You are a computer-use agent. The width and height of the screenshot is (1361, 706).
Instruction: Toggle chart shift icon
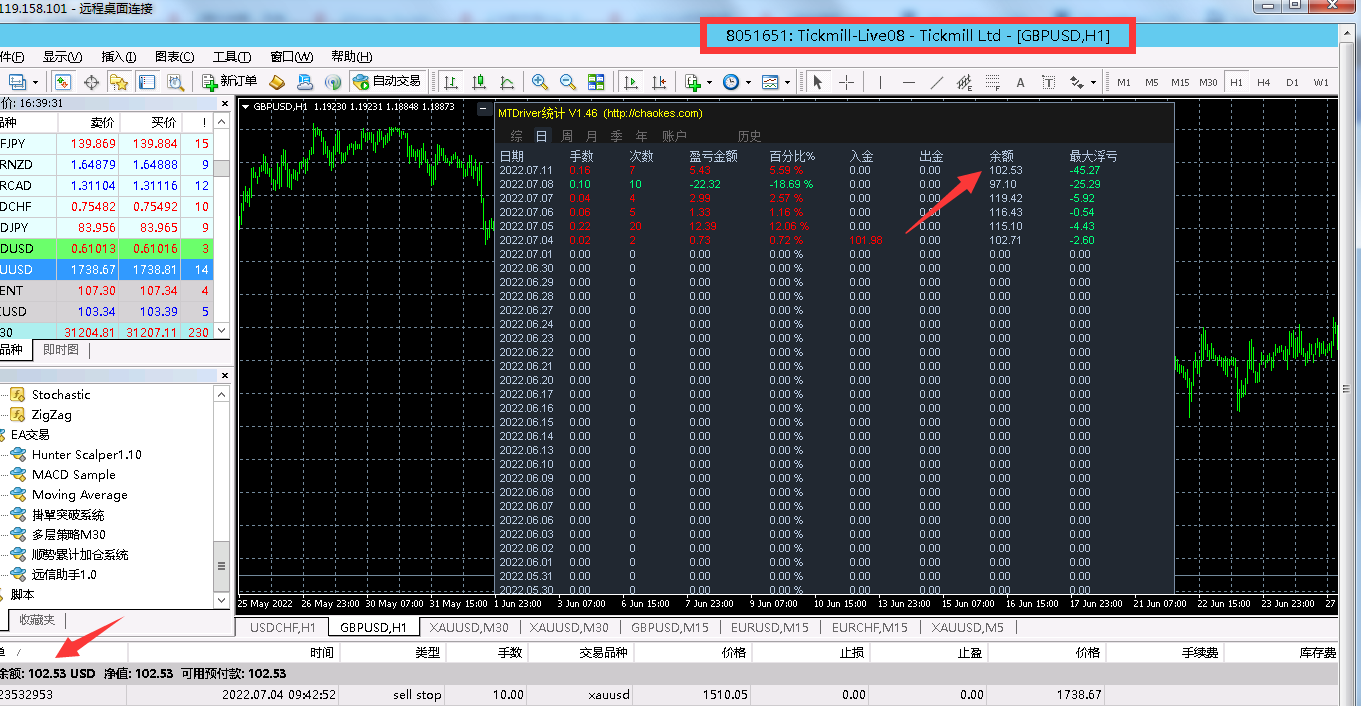click(659, 82)
